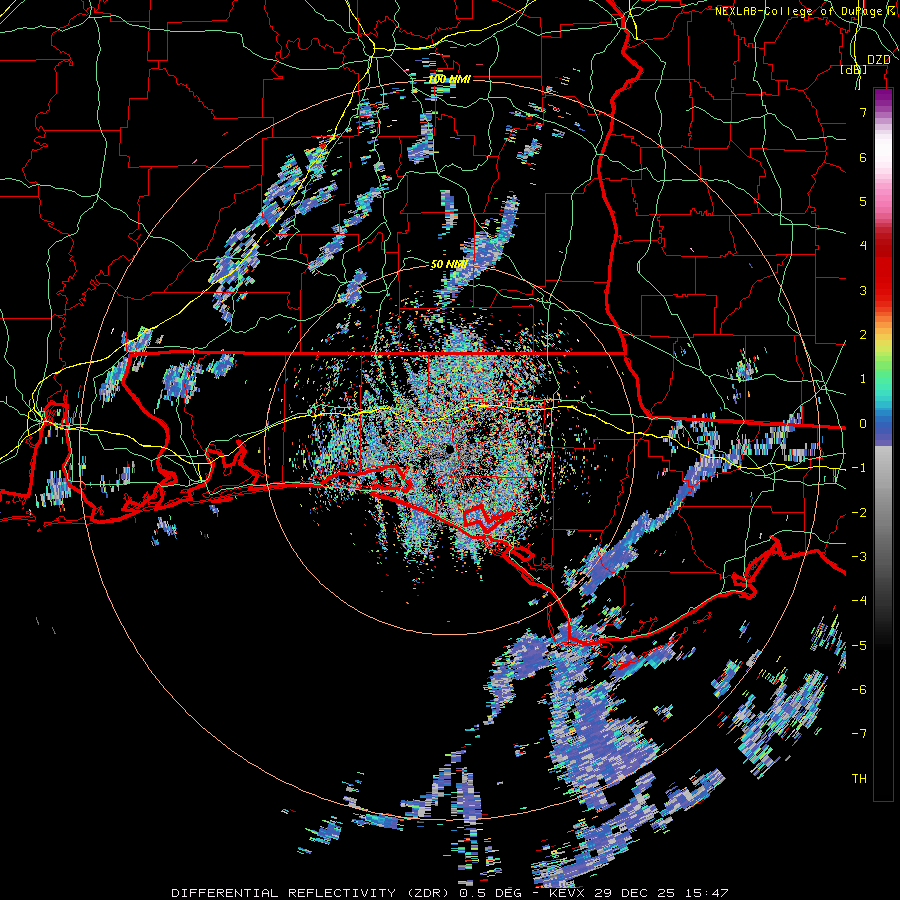Click the 3 tick label on color scale
900x900 pixels.
click(x=863, y=290)
